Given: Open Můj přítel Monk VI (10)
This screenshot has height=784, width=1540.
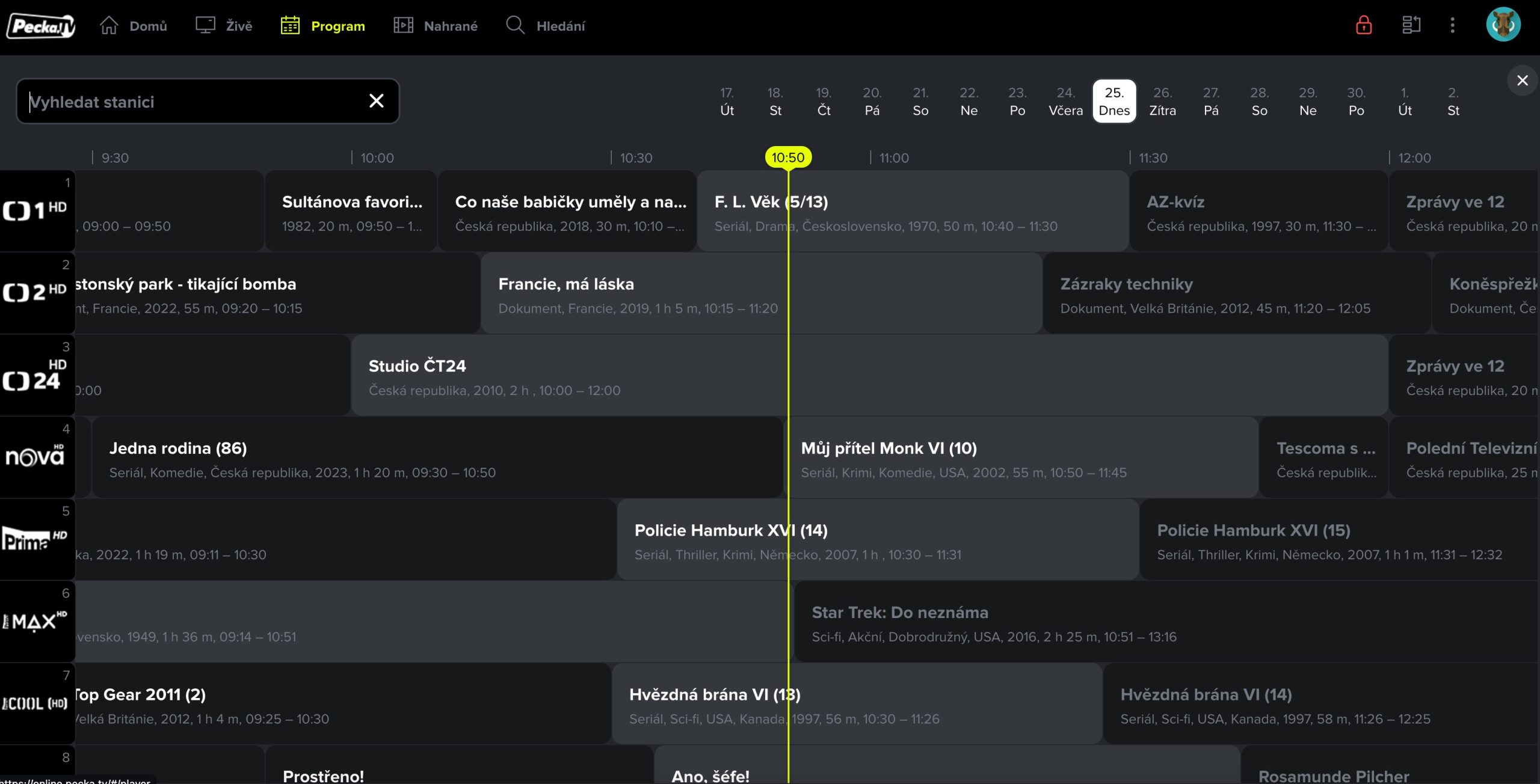Looking at the screenshot, I should coord(1021,457).
